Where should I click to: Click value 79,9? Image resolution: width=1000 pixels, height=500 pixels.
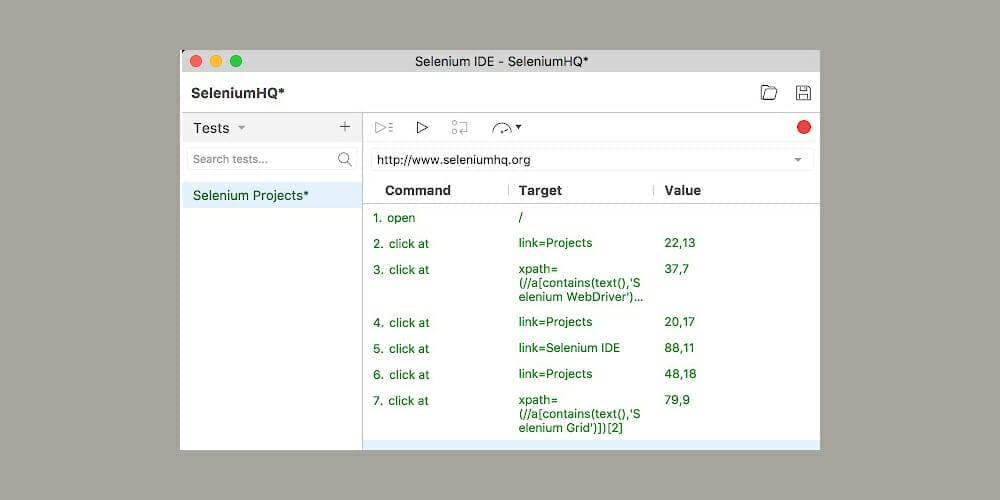click(x=677, y=401)
